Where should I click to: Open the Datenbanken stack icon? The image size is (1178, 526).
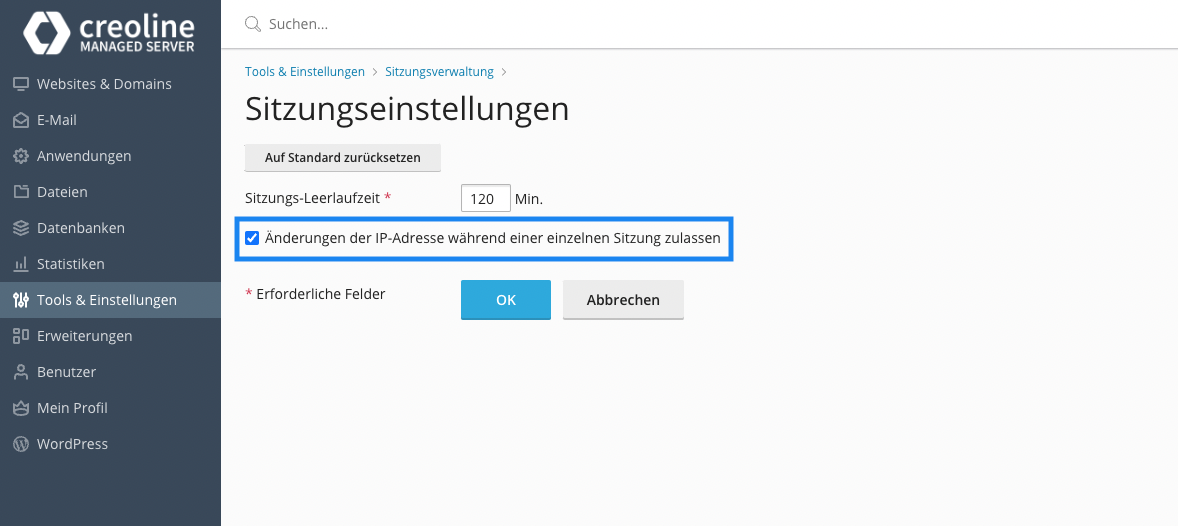pos(21,228)
